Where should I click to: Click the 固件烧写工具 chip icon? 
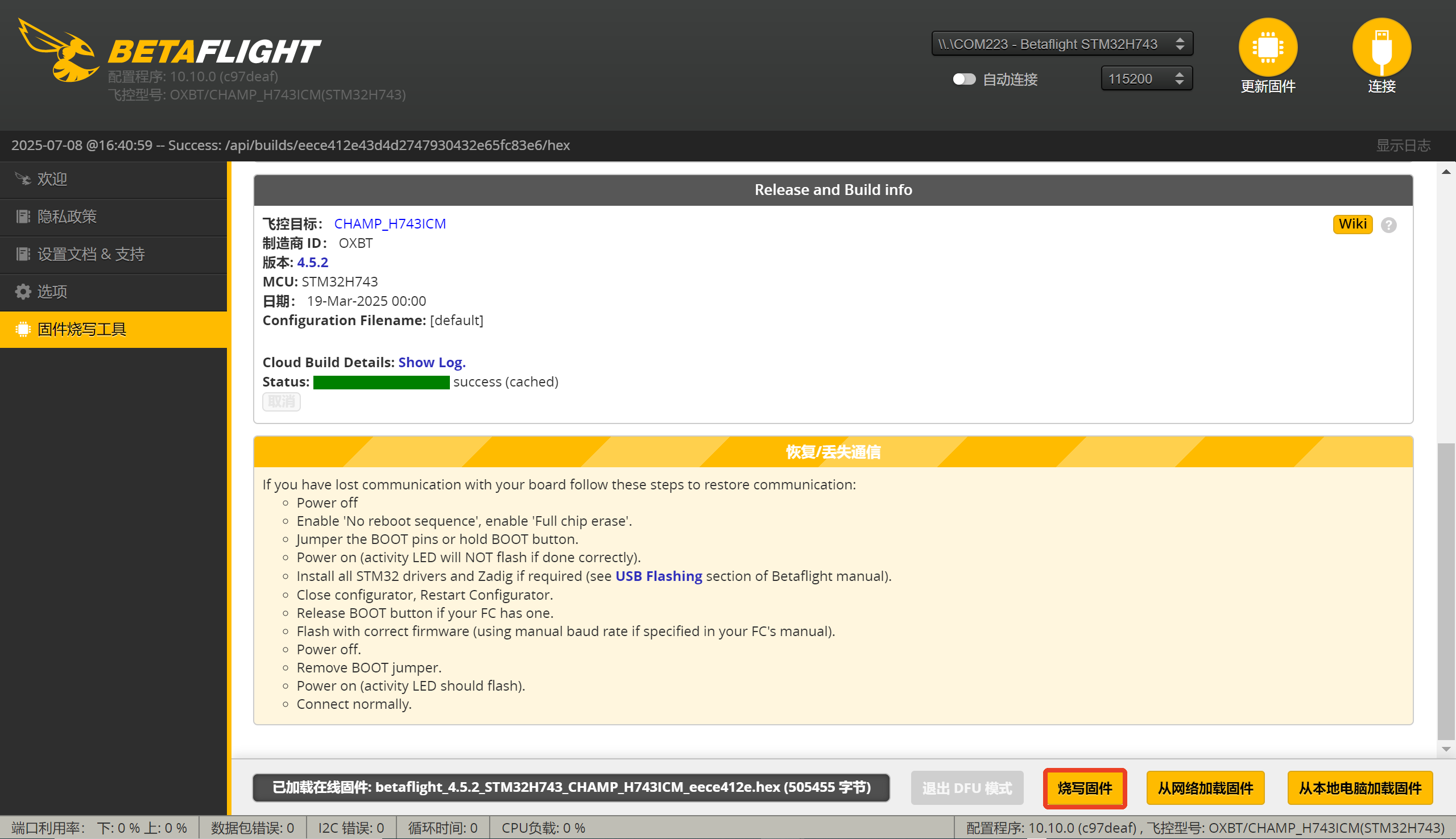[23, 329]
